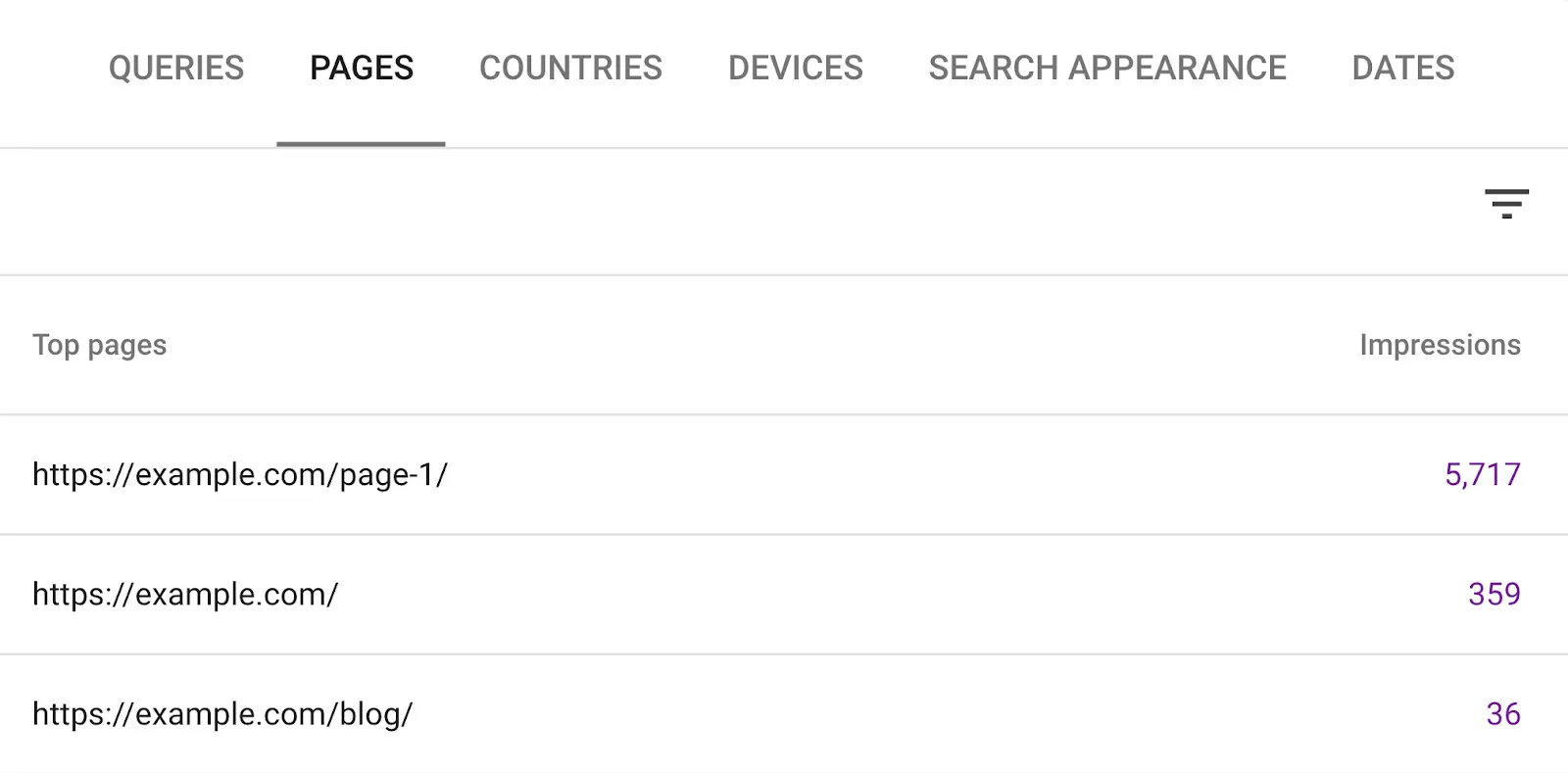Image resolution: width=1568 pixels, height=773 pixels.
Task: Select the DEVICES tab
Action: (795, 68)
